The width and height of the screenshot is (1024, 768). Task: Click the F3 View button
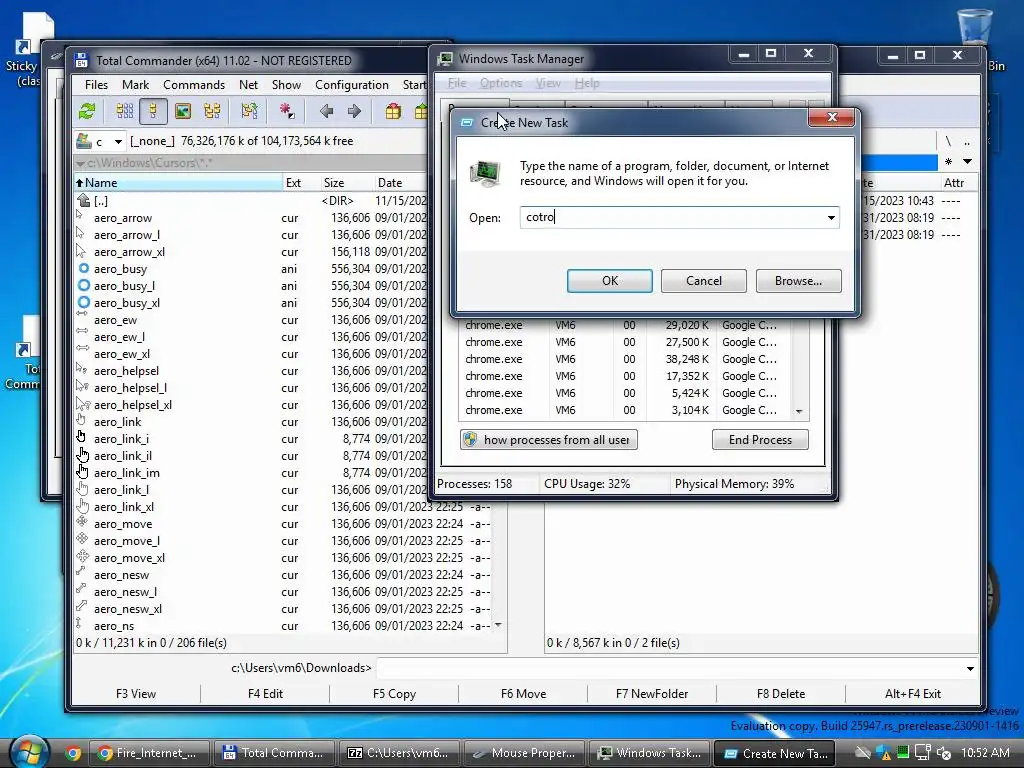(136, 694)
